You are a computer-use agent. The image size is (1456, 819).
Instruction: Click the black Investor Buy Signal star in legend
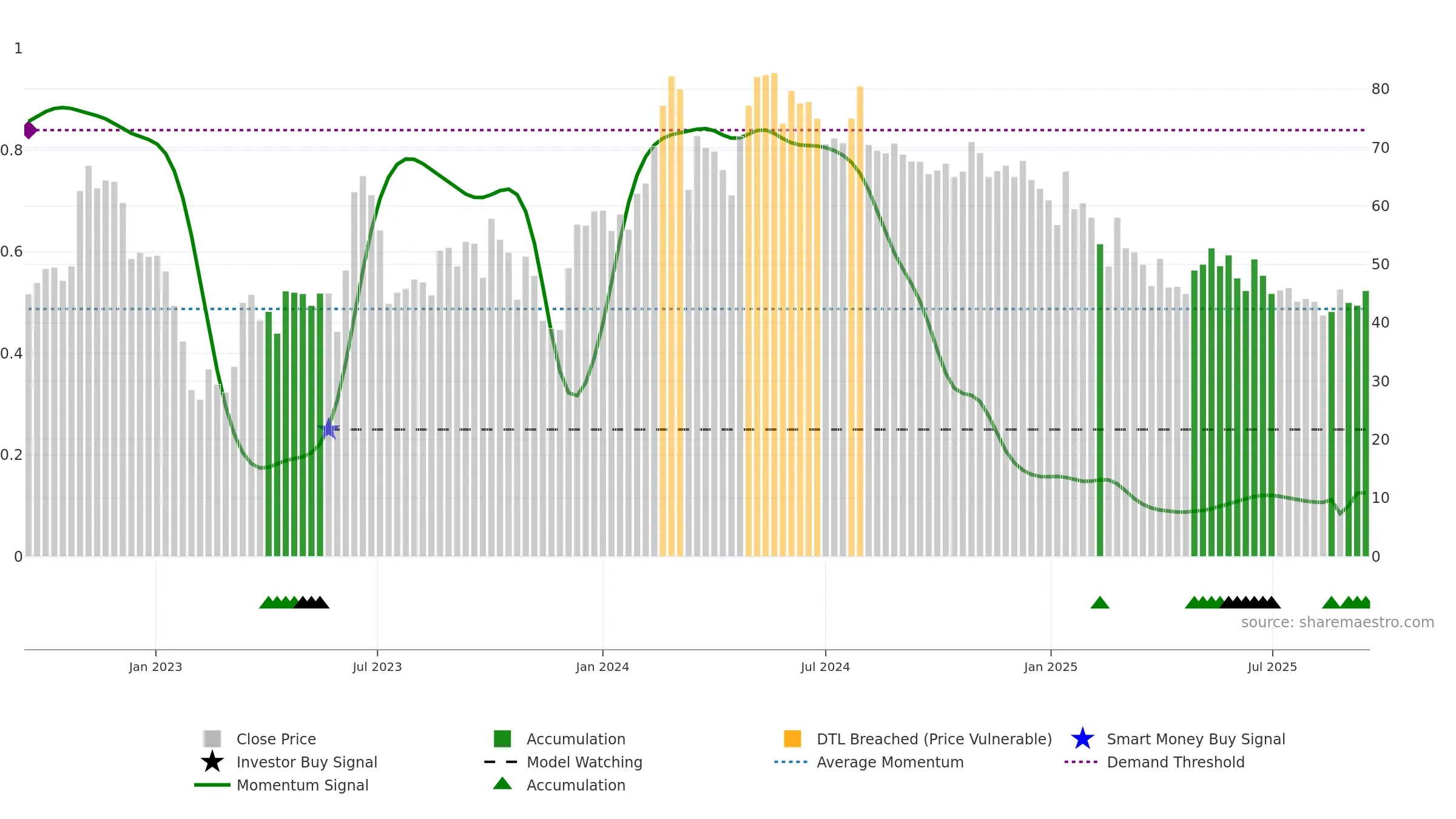click(212, 761)
